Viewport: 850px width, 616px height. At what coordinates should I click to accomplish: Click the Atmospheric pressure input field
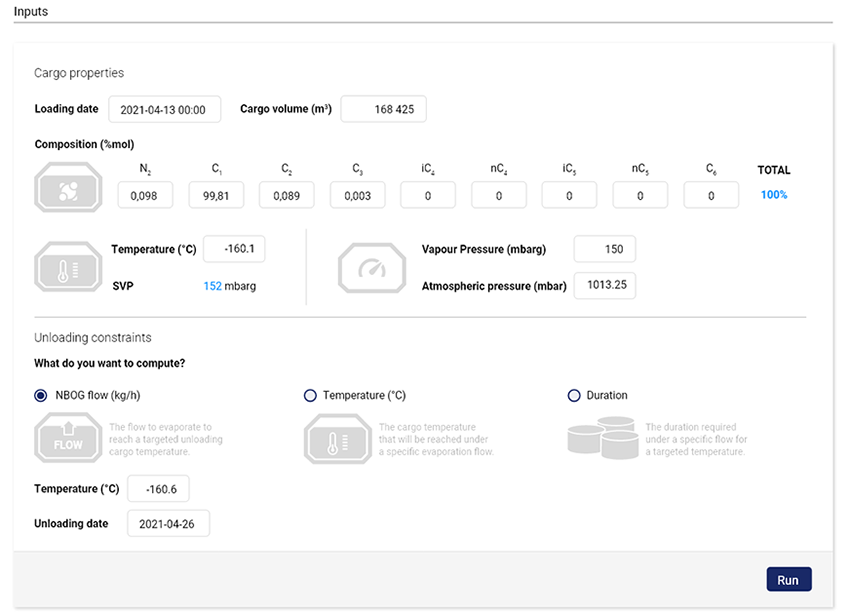605,286
